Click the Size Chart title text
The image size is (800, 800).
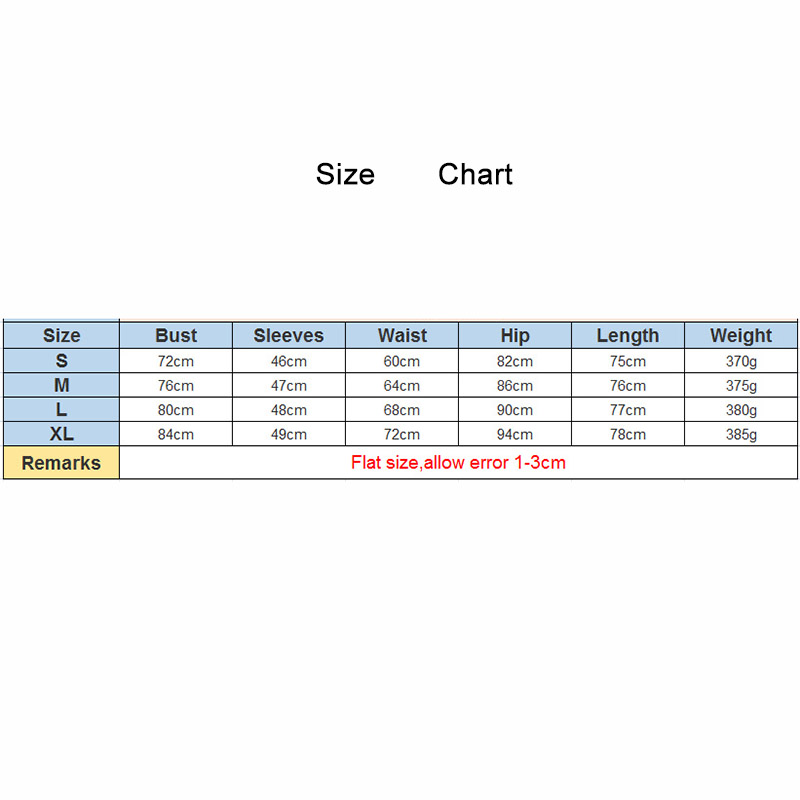pyautogui.click(x=414, y=174)
